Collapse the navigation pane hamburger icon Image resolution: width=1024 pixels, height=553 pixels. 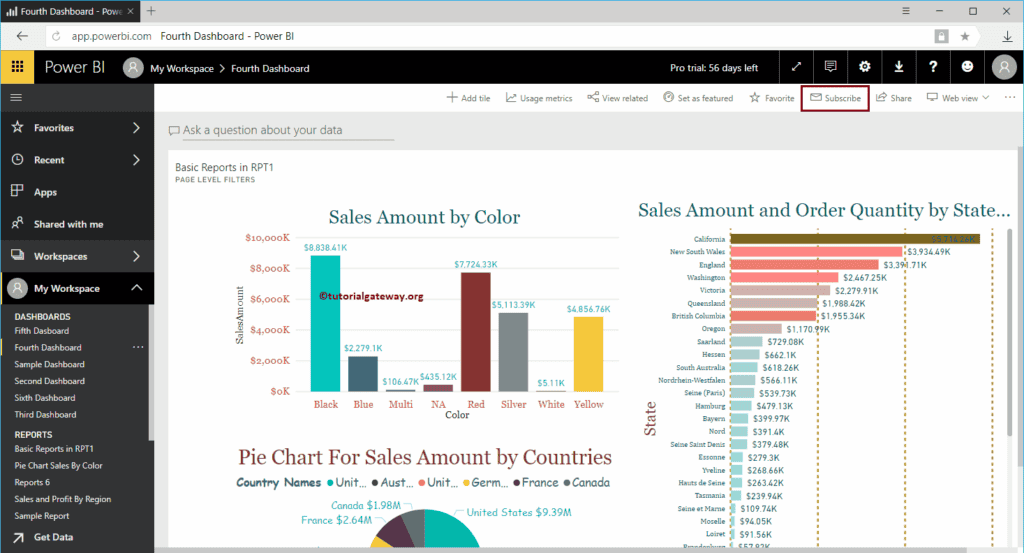click(16, 97)
